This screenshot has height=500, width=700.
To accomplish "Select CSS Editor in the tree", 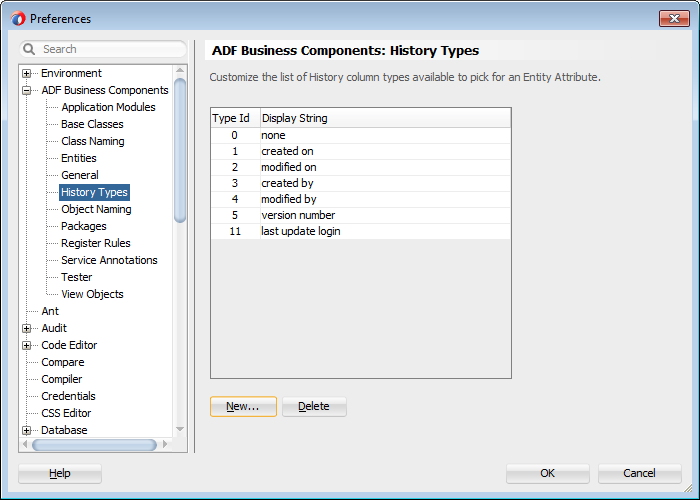I will pos(66,413).
